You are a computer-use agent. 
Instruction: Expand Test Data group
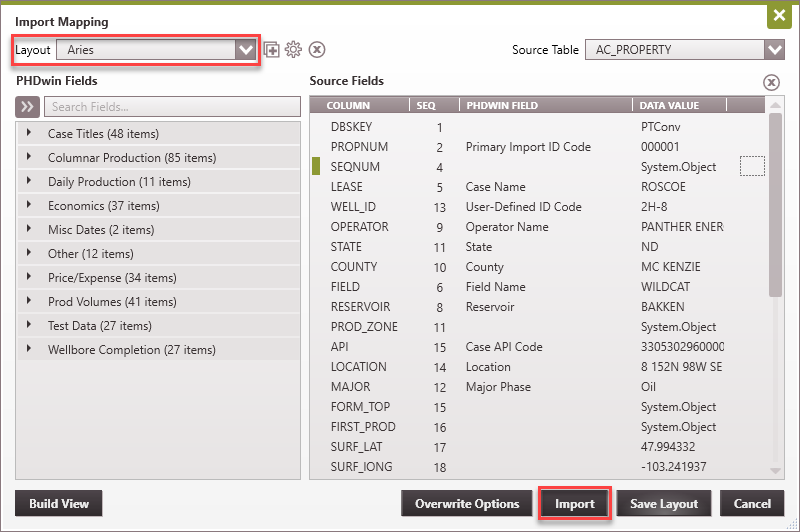(29, 325)
